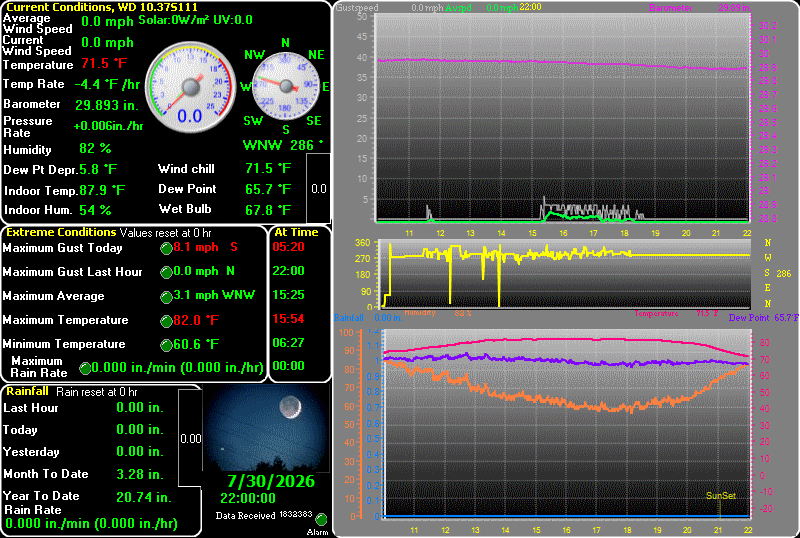The image size is (800, 538).
Task: Click the Year To Date rainfall 20.74 in.
Action: (x=143, y=497)
